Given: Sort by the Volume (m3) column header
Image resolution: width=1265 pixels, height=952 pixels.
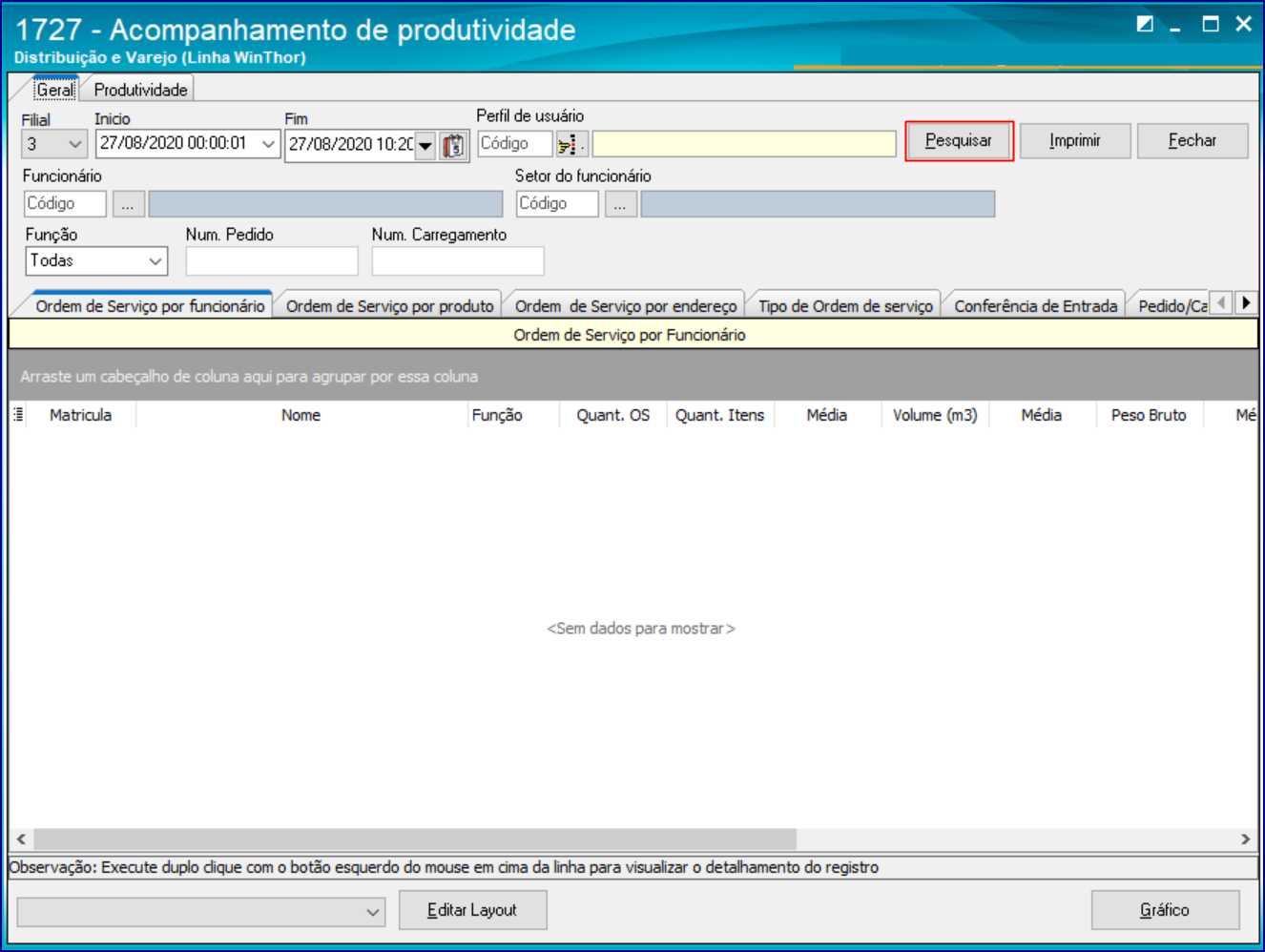Looking at the screenshot, I should coord(935,415).
